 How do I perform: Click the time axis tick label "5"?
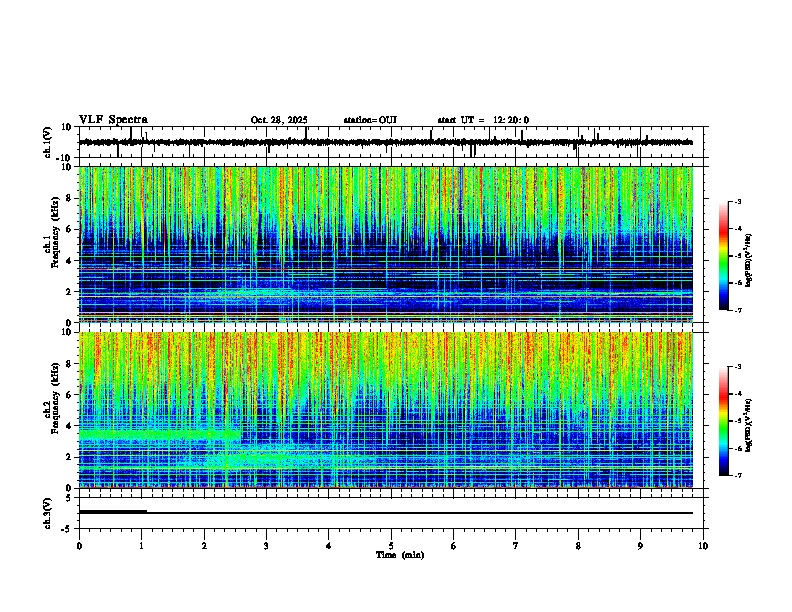click(x=391, y=546)
